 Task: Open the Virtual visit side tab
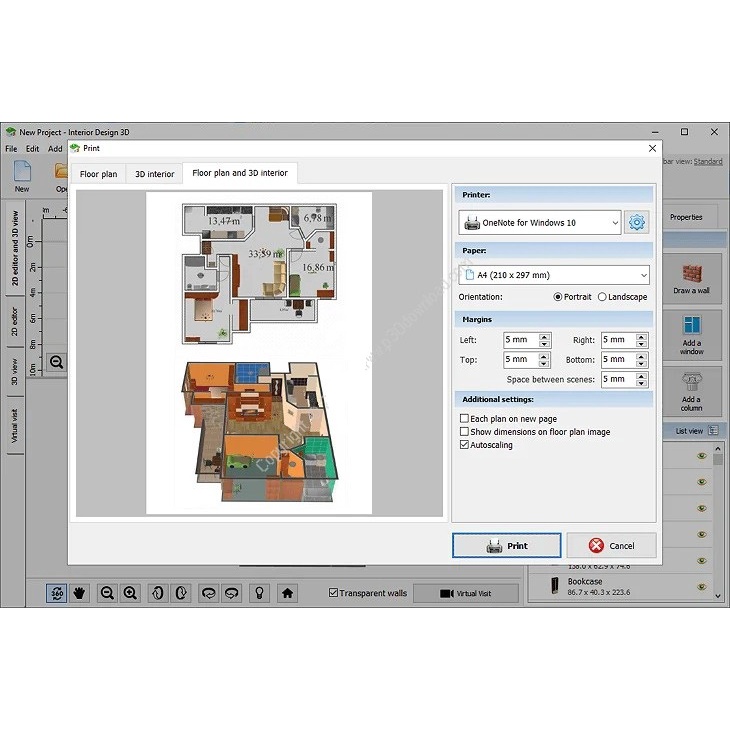point(14,426)
